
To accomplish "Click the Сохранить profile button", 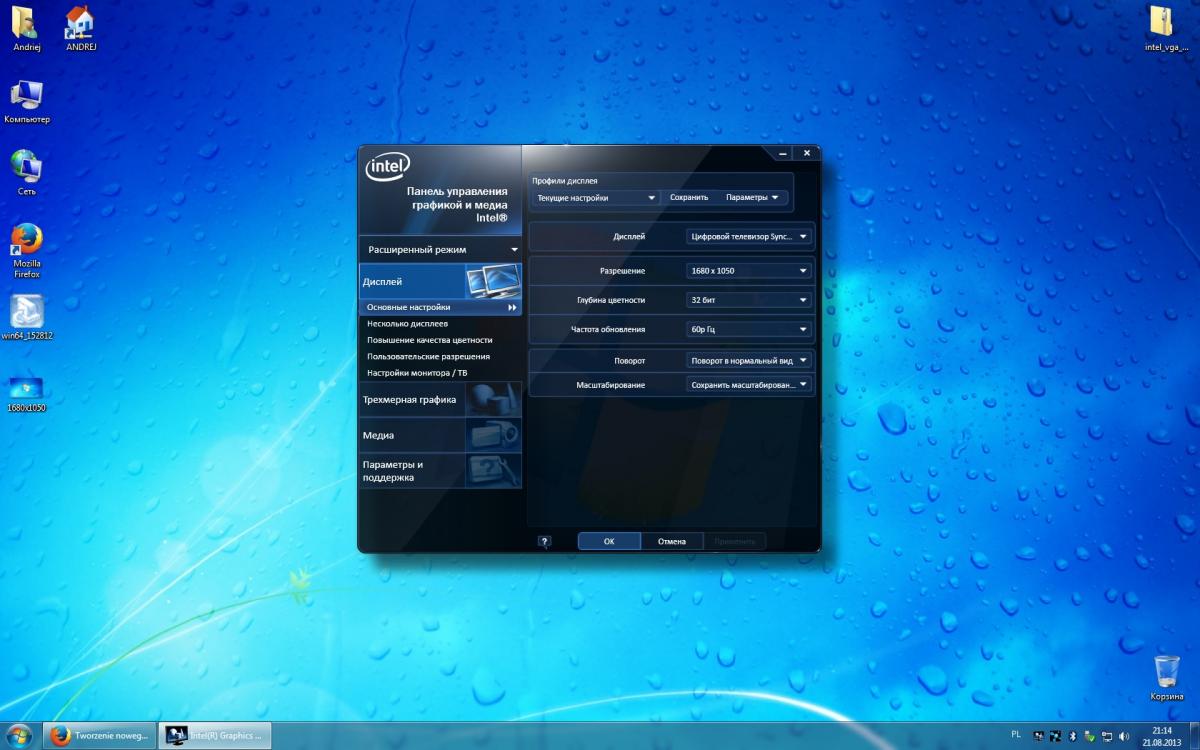I will 688,197.
